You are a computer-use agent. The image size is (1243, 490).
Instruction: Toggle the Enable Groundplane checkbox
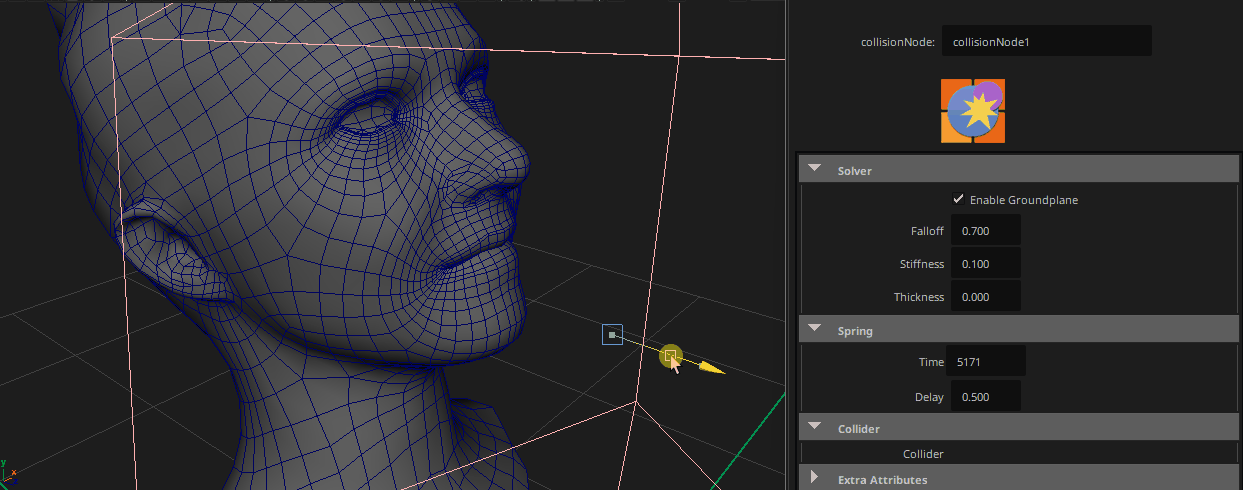coord(959,199)
